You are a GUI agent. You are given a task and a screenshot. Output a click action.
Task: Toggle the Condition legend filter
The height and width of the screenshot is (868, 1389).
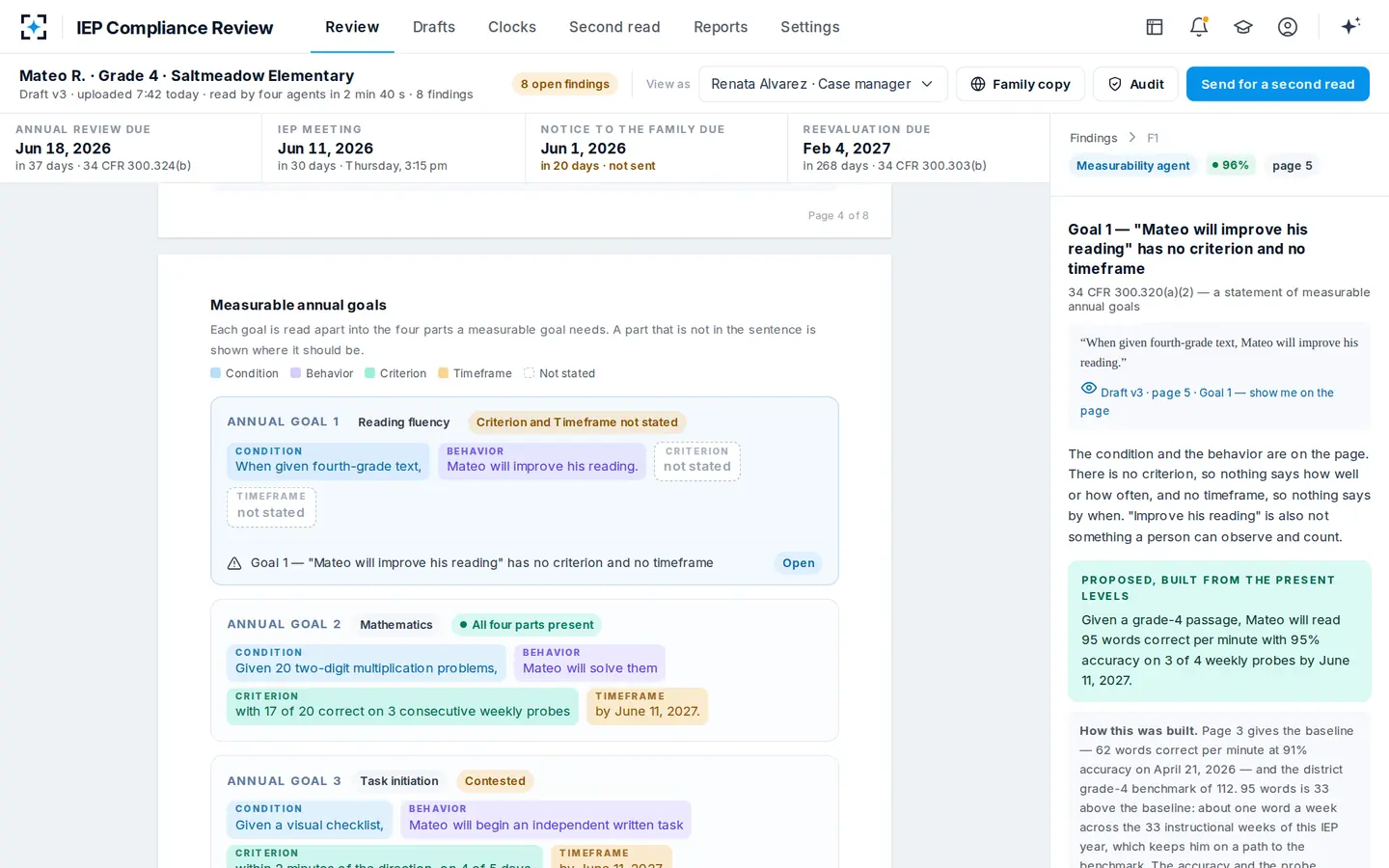point(244,373)
